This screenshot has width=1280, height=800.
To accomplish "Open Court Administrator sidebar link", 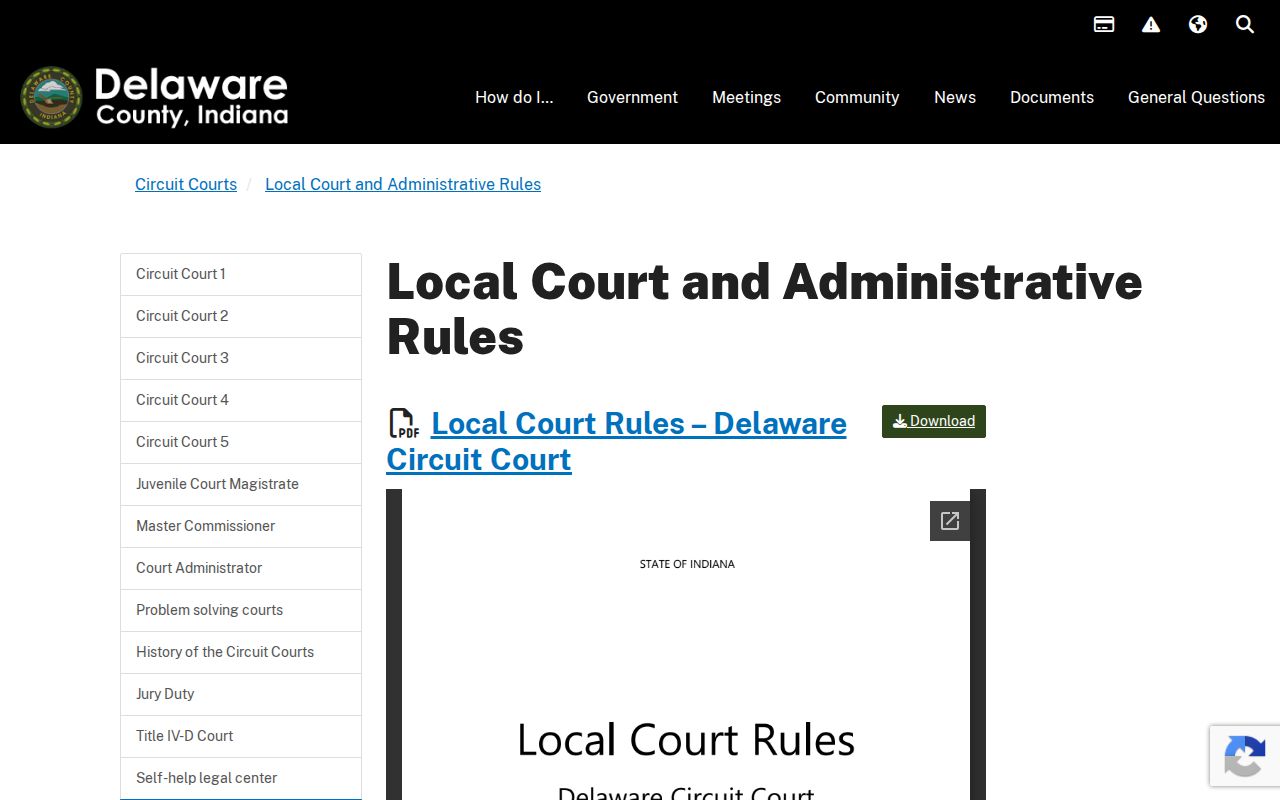I will pos(241,568).
